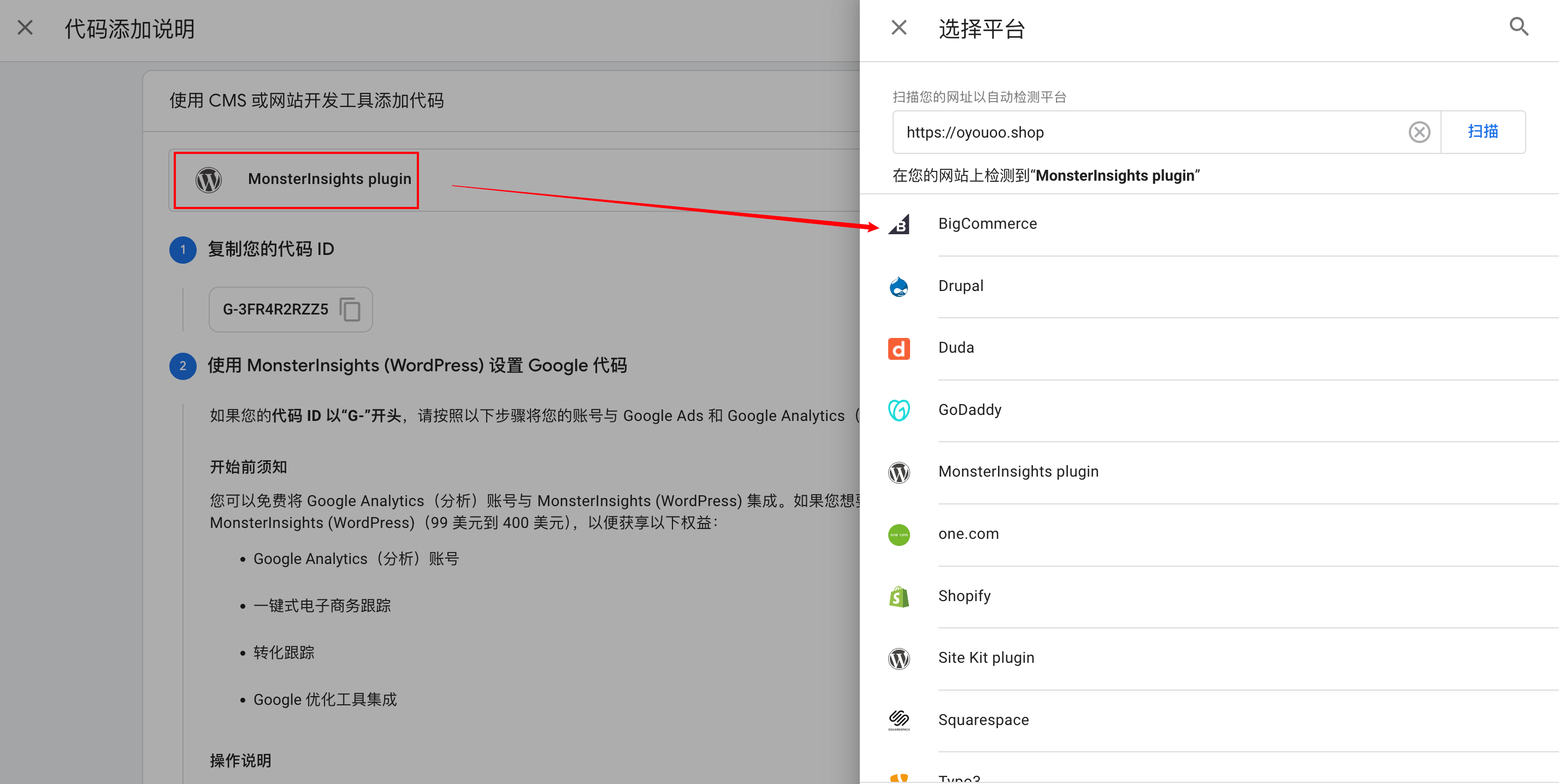Open search in platform panel

point(1519,27)
